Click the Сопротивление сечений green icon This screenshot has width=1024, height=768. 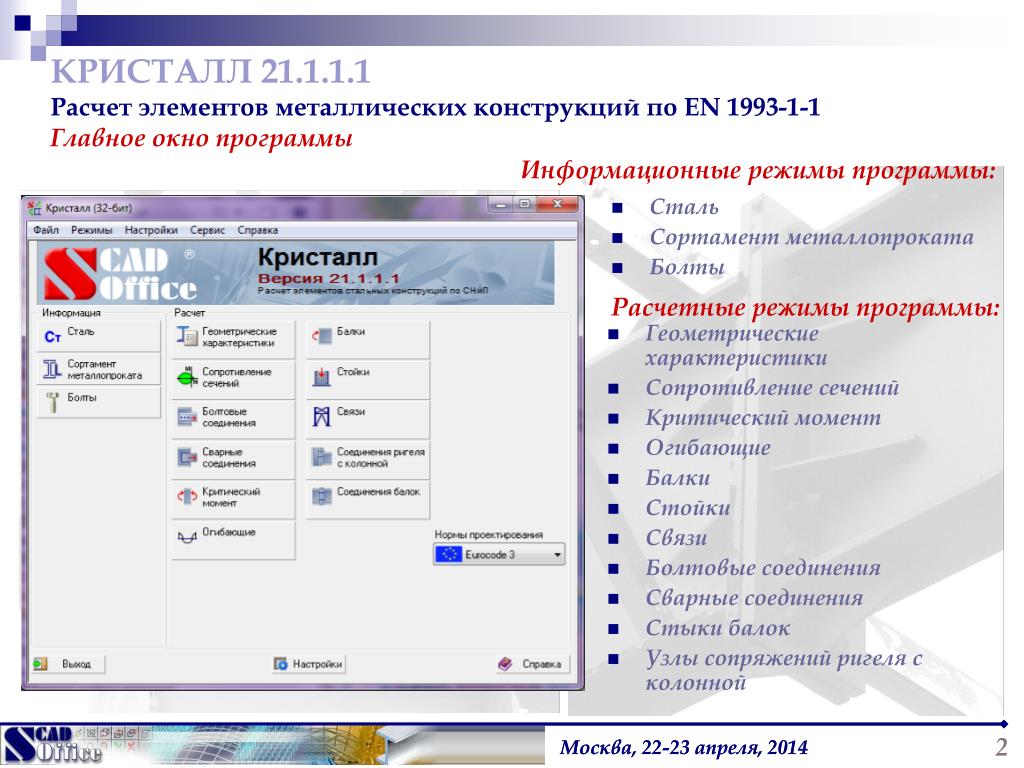point(187,377)
